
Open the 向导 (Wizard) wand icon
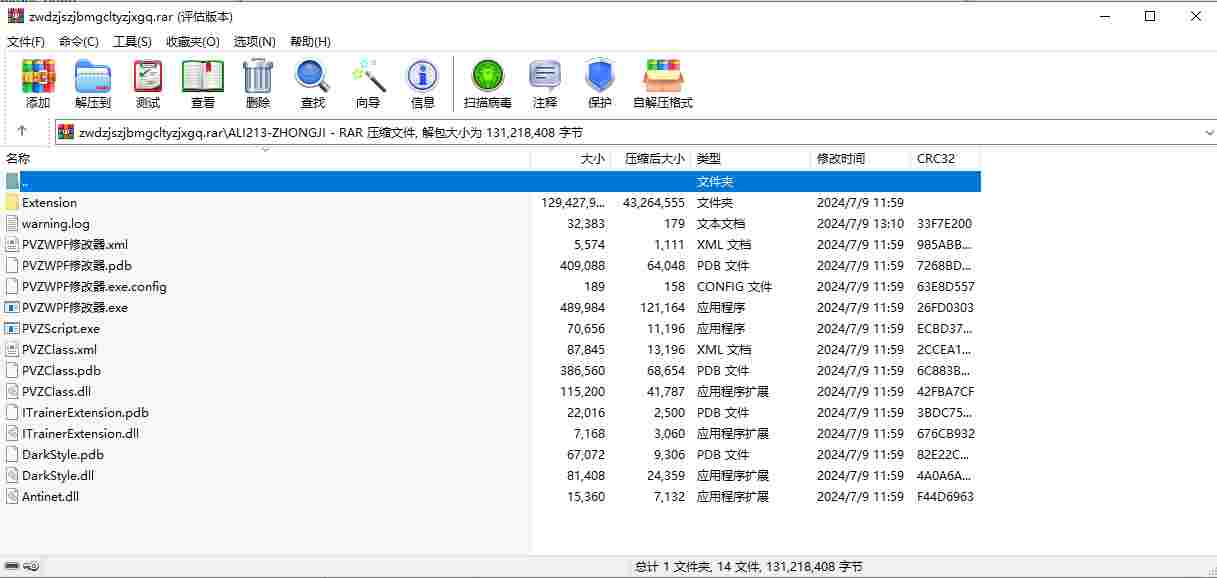368,75
